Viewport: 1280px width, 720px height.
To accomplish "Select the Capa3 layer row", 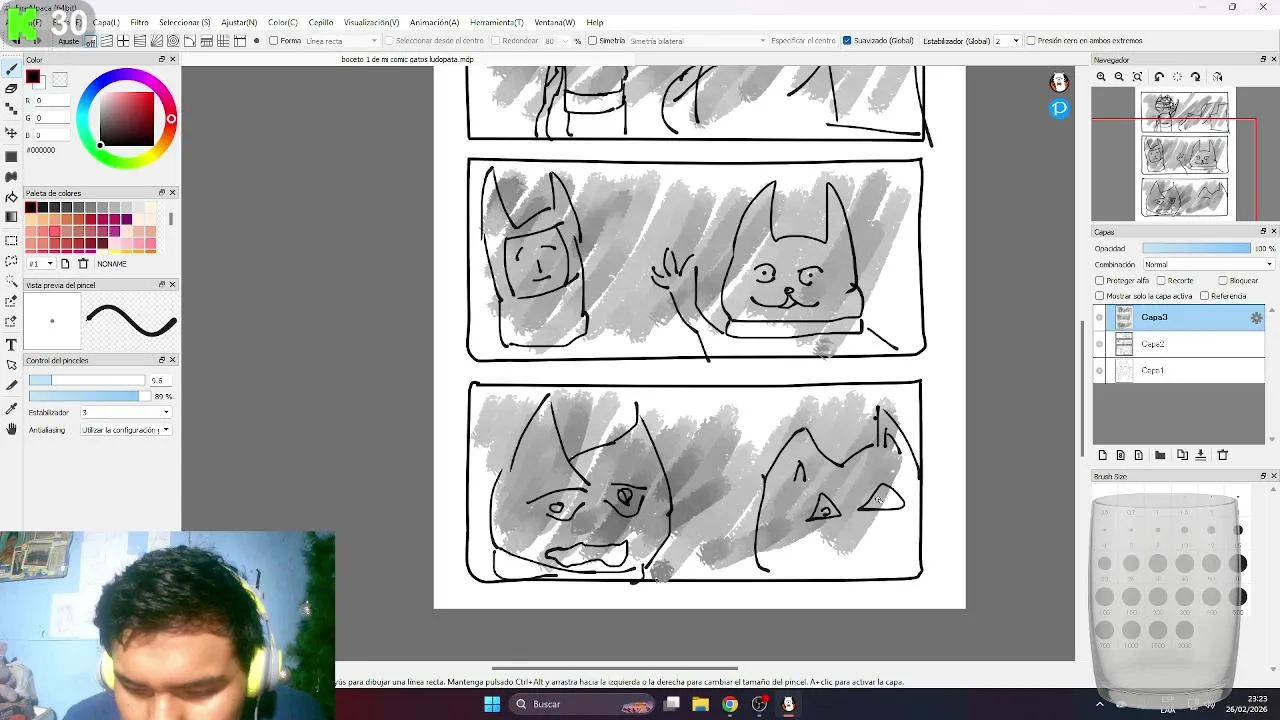I will (x=1186, y=318).
